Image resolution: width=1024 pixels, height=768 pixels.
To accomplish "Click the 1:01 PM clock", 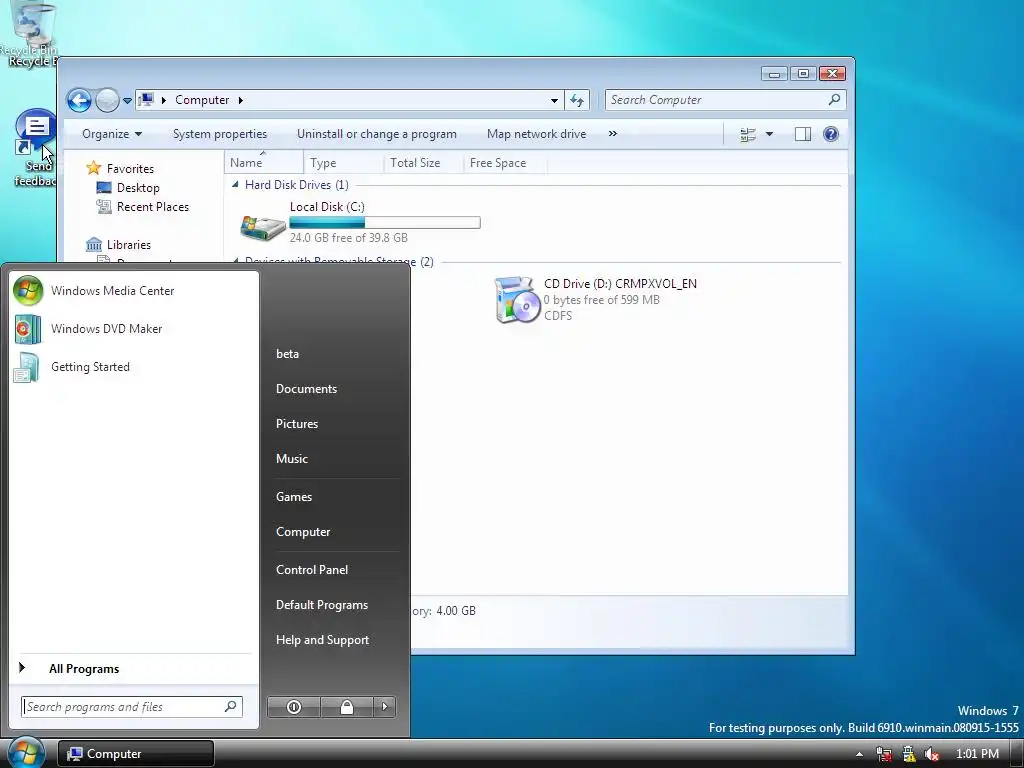I will tap(977, 754).
